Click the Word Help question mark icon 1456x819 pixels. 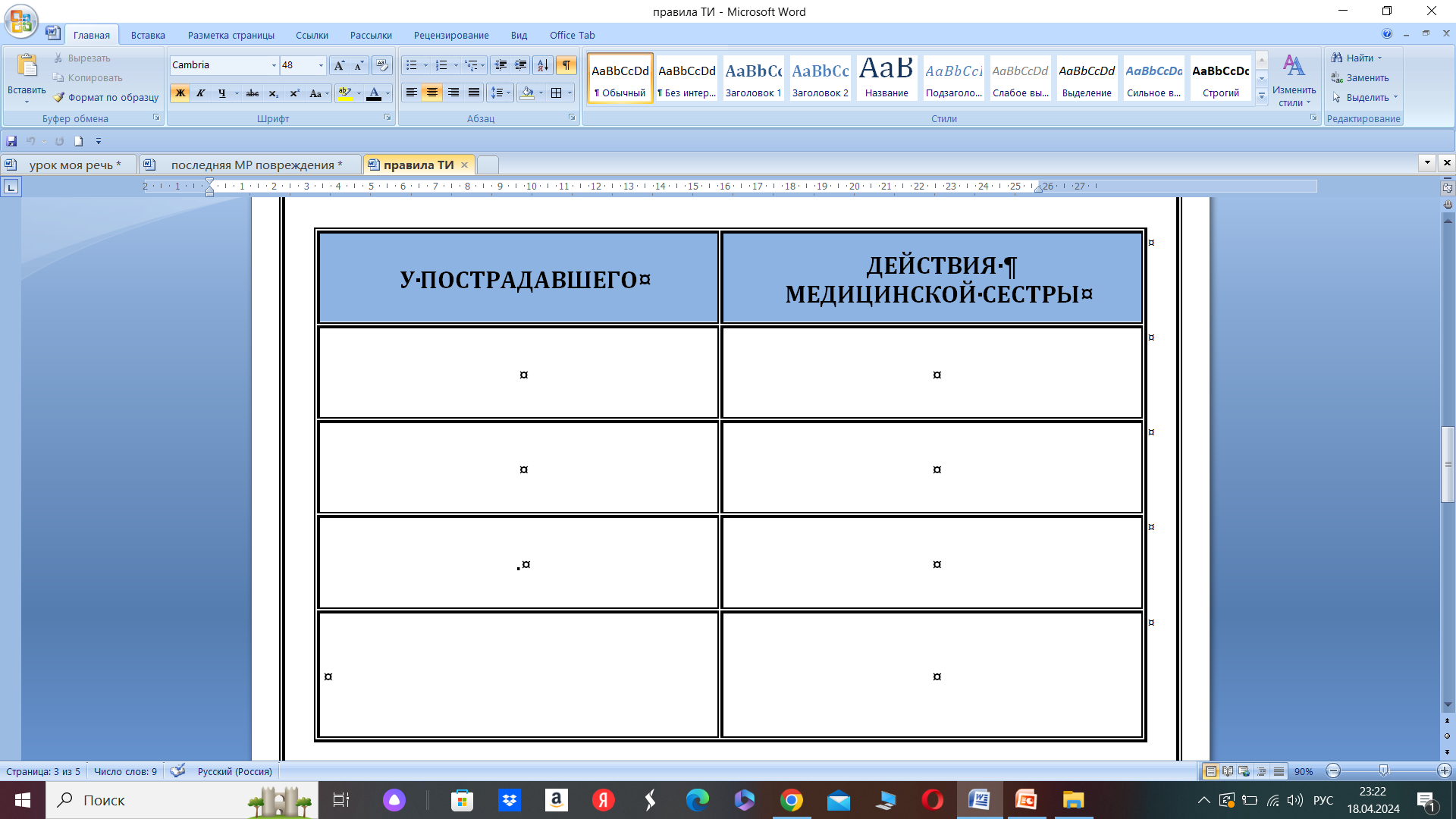pyautogui.click(x=1387, y=34)
